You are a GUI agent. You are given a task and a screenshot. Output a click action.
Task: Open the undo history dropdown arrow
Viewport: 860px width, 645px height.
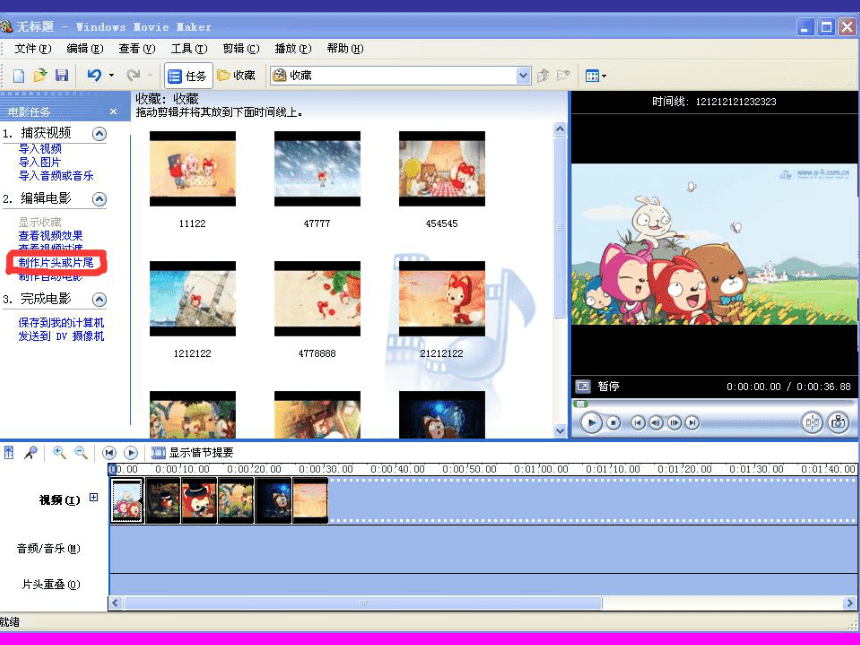(x=111, y=76)
